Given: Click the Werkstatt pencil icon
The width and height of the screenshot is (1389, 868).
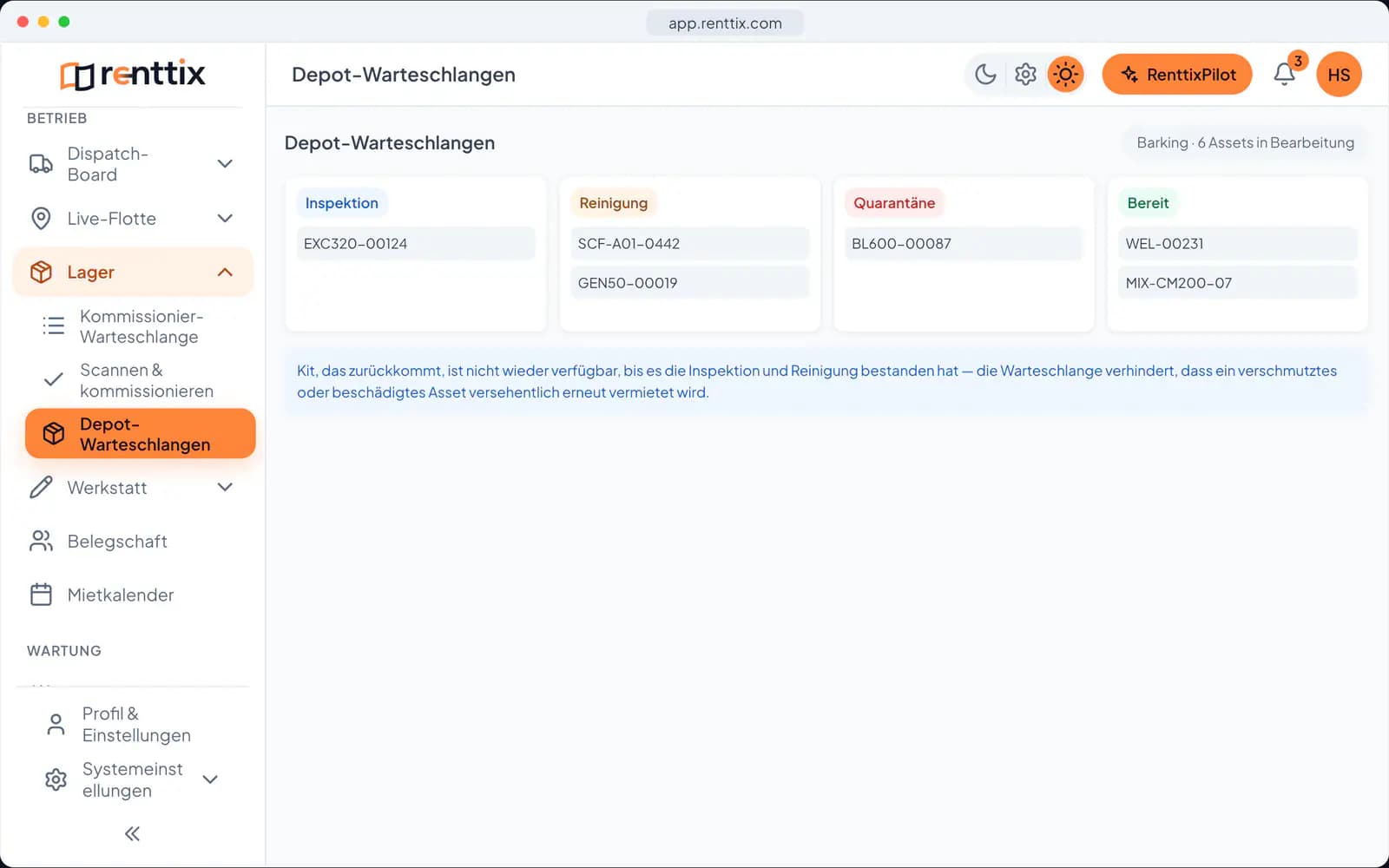Looking at the screenshot, I should tap(41, 488).
